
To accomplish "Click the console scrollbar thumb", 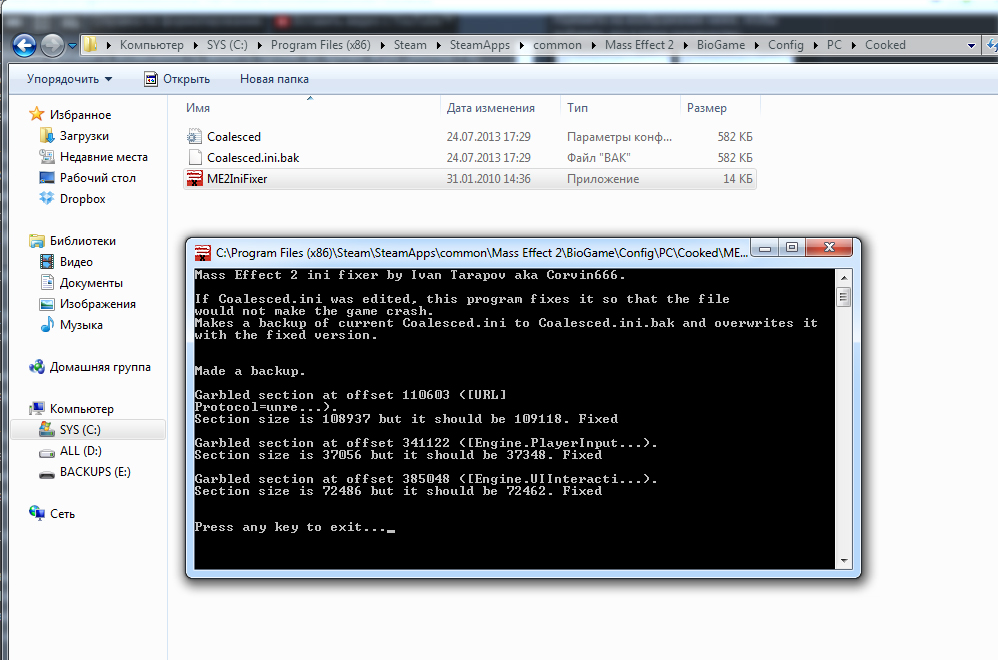I will (x=843, y=297).
